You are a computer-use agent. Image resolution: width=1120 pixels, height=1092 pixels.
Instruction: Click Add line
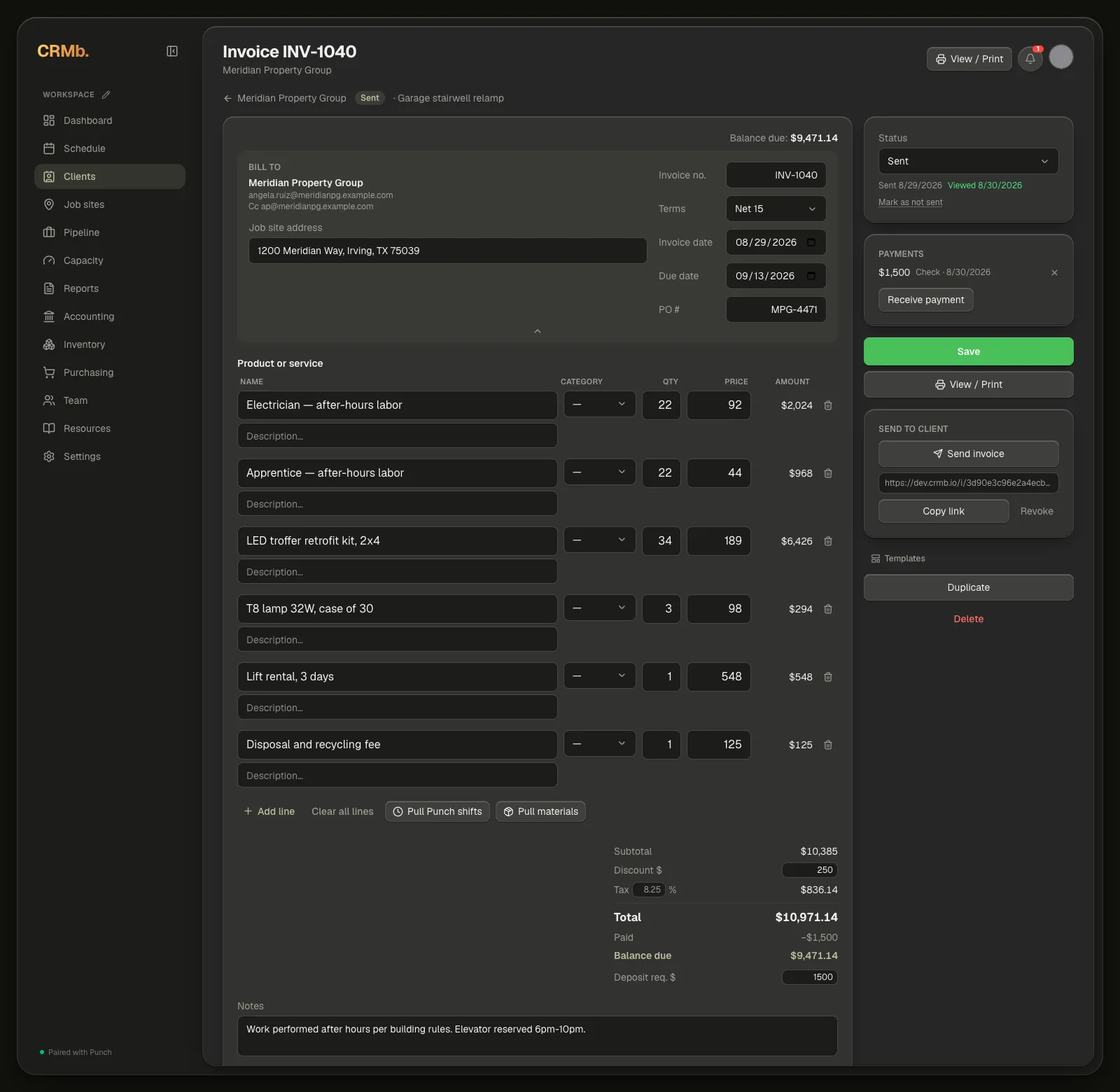[x=269, y=811]
